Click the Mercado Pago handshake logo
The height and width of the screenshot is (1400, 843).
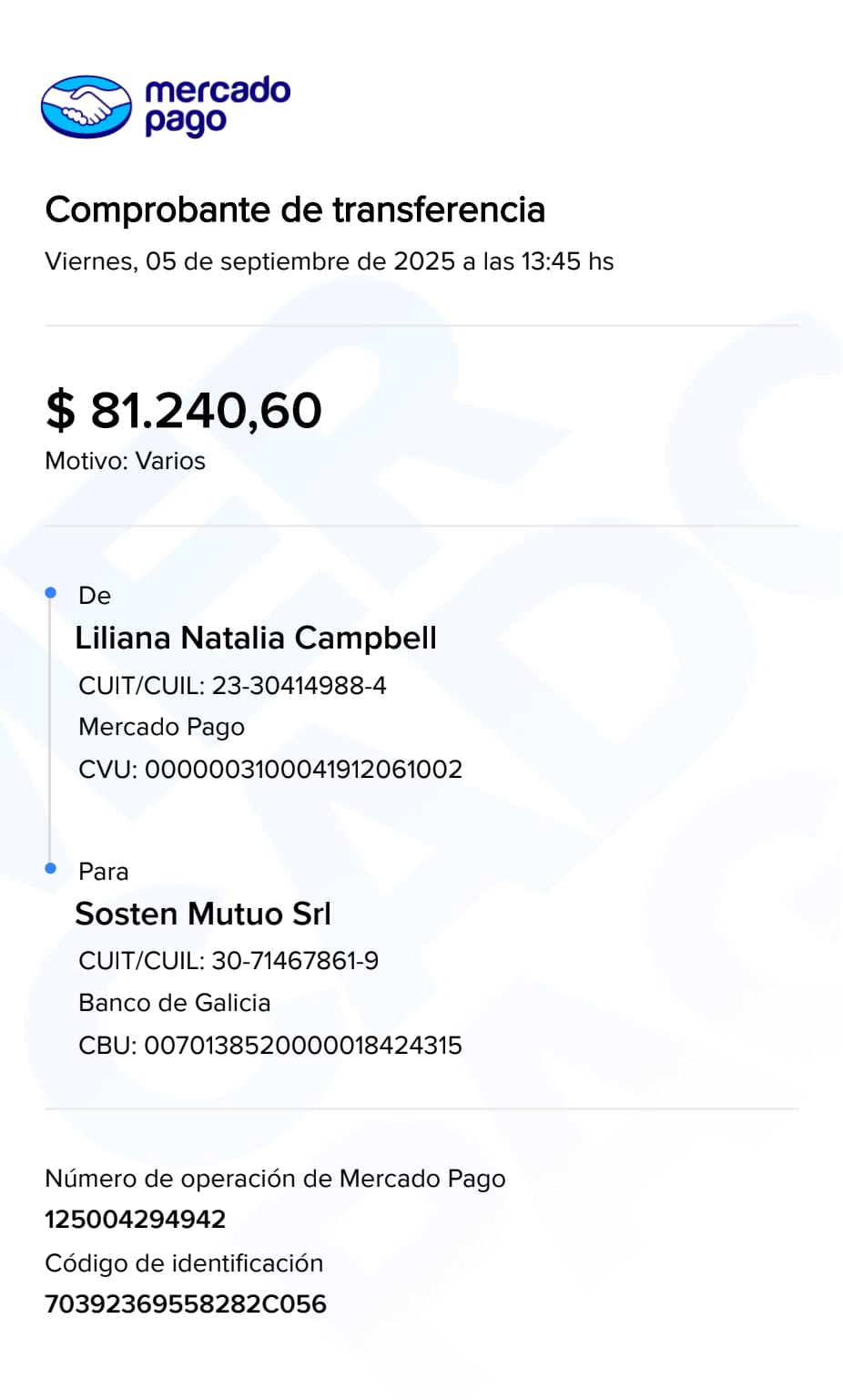pyautogui.click(x=86, y=107)
